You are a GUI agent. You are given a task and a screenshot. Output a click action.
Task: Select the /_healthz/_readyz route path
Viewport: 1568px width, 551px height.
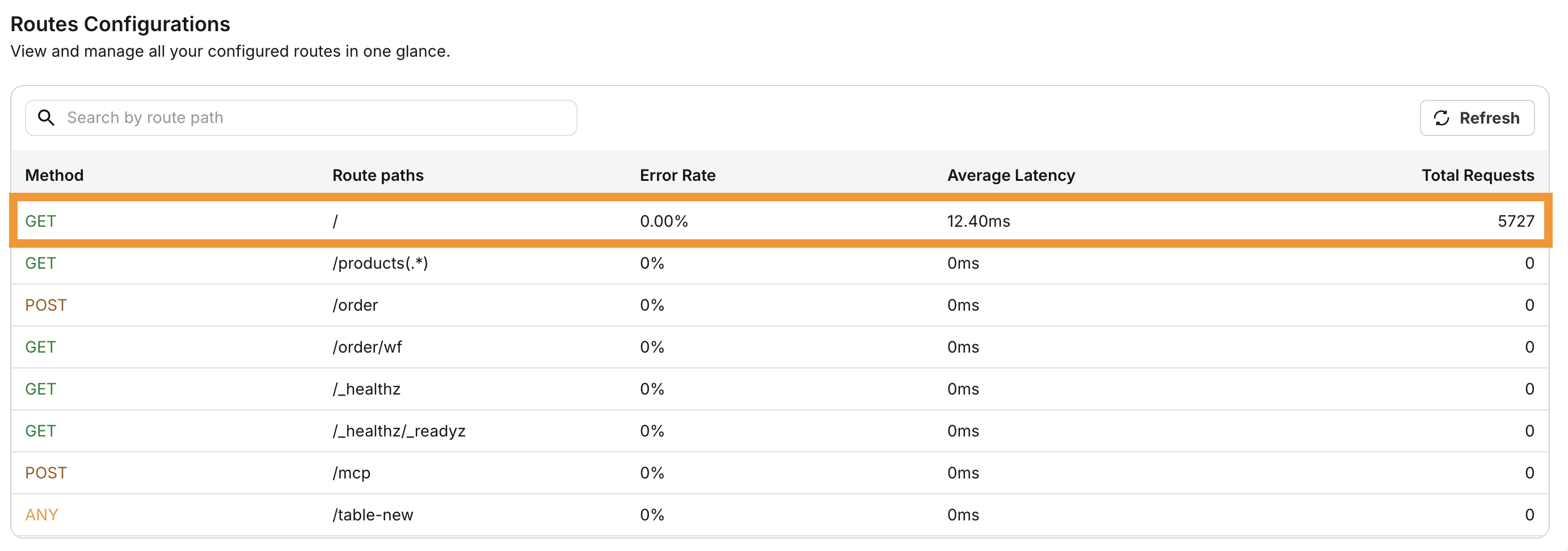coord(399,431)
